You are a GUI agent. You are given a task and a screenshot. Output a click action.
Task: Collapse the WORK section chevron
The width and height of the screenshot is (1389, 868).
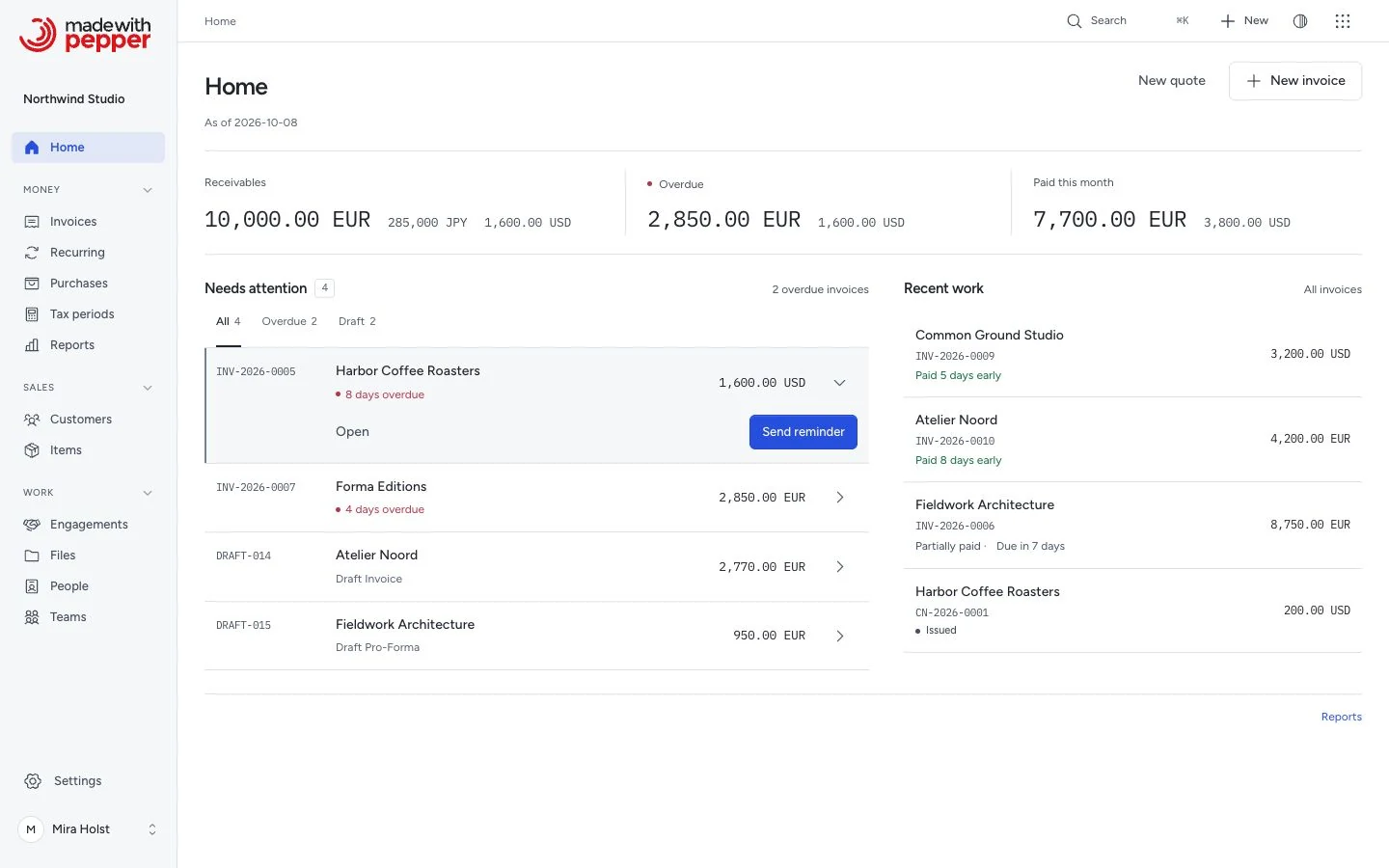[148, 493]
